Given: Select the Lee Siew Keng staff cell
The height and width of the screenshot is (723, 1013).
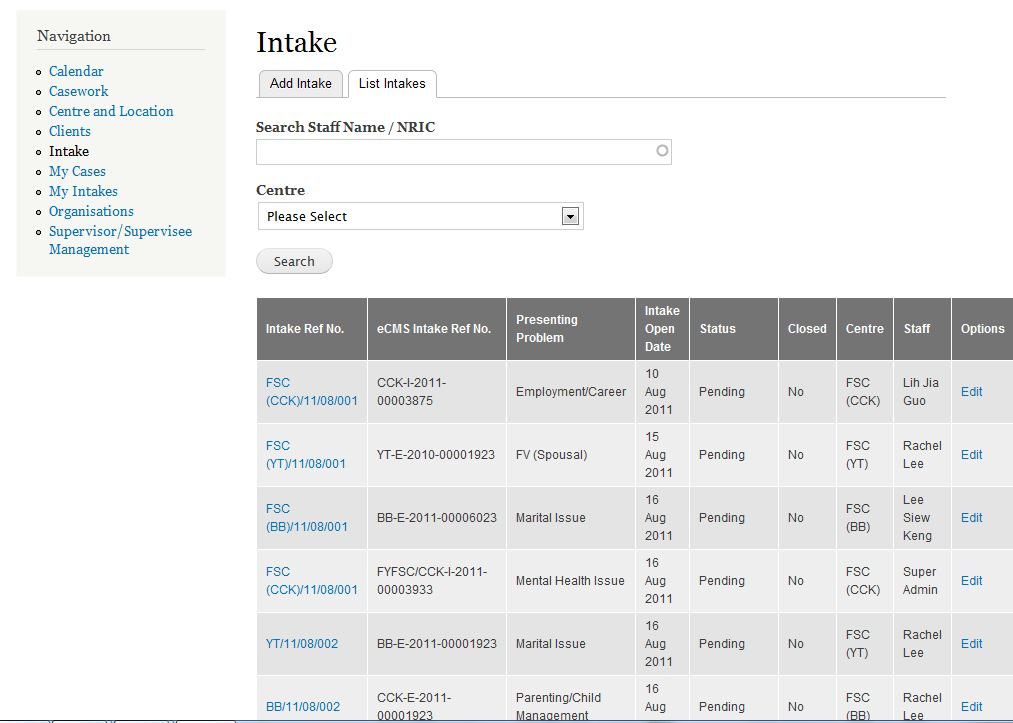Looking at the screenshot, I should (x=922, y=518).
